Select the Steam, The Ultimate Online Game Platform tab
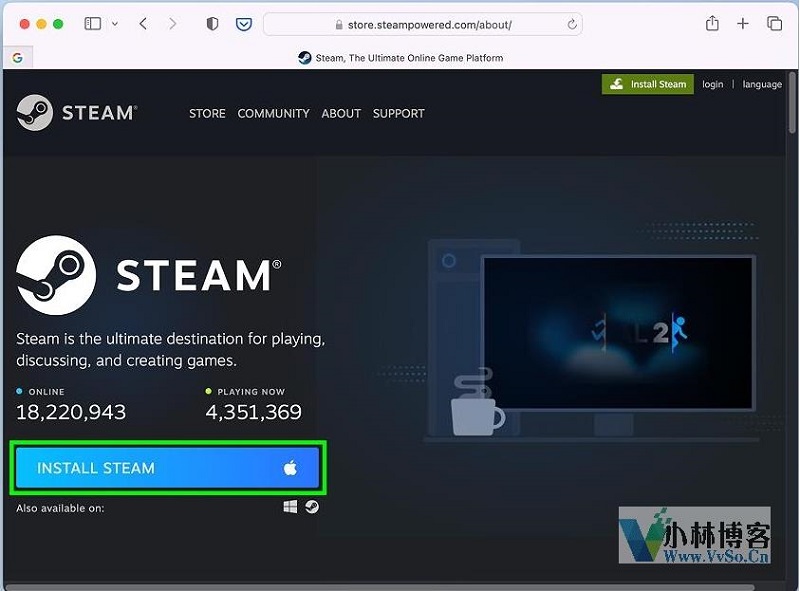 401,58
